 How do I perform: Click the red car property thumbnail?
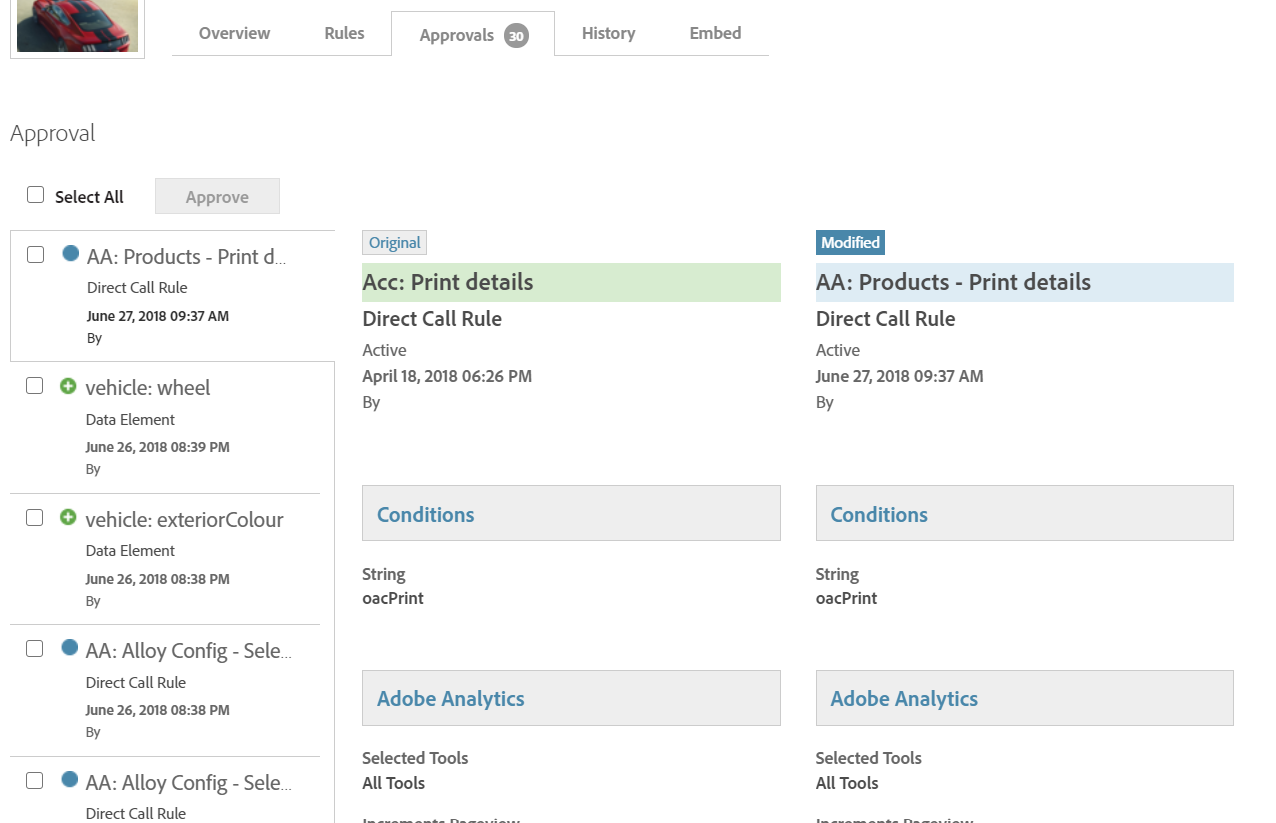point(77,27)
